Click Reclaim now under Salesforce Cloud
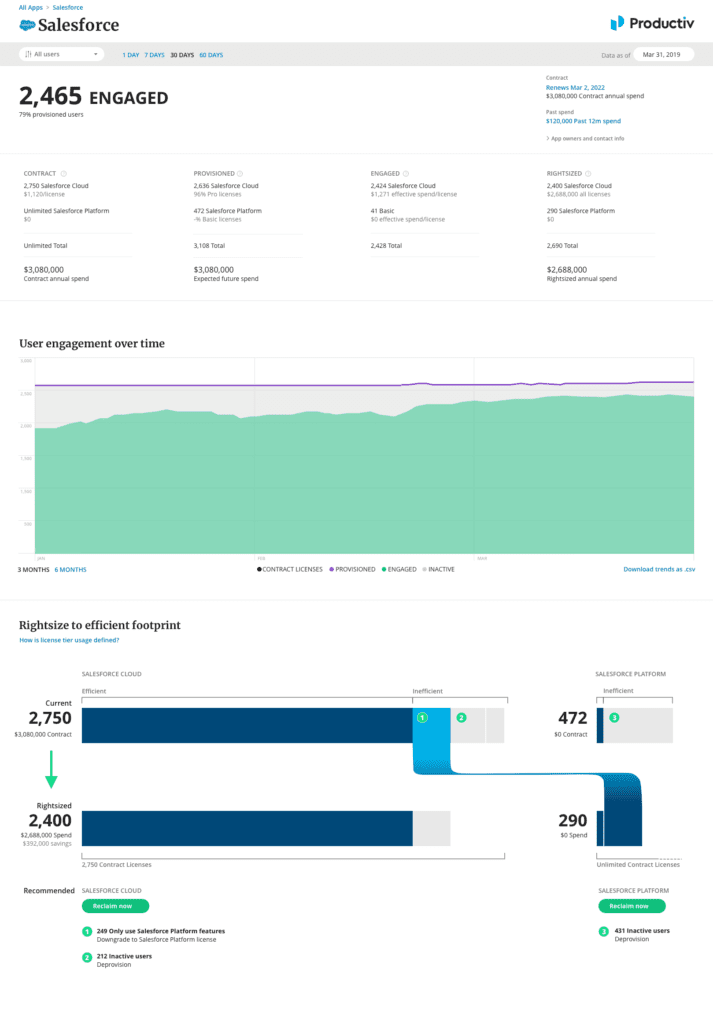The width and height of the screenshot is (713, 1024). click(116, 906)
